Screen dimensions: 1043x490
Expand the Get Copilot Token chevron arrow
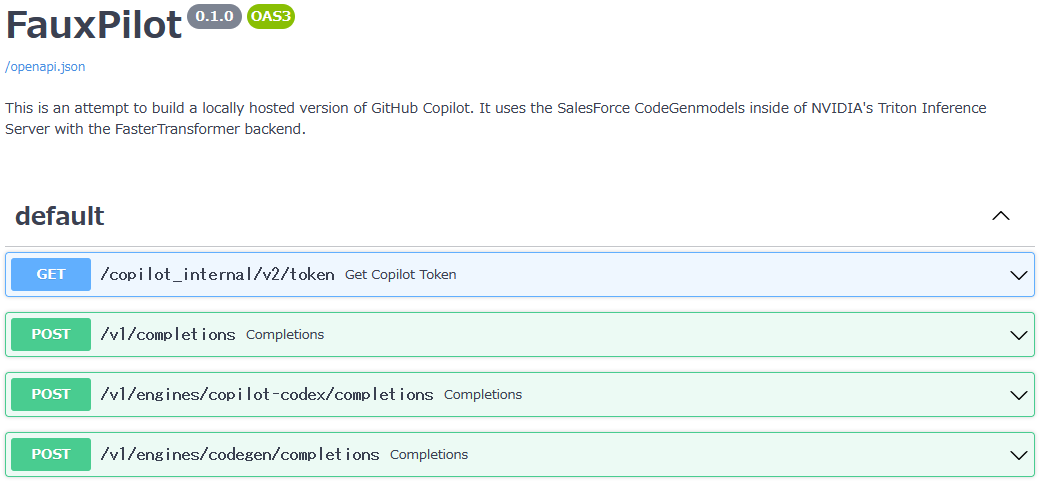1019,275
